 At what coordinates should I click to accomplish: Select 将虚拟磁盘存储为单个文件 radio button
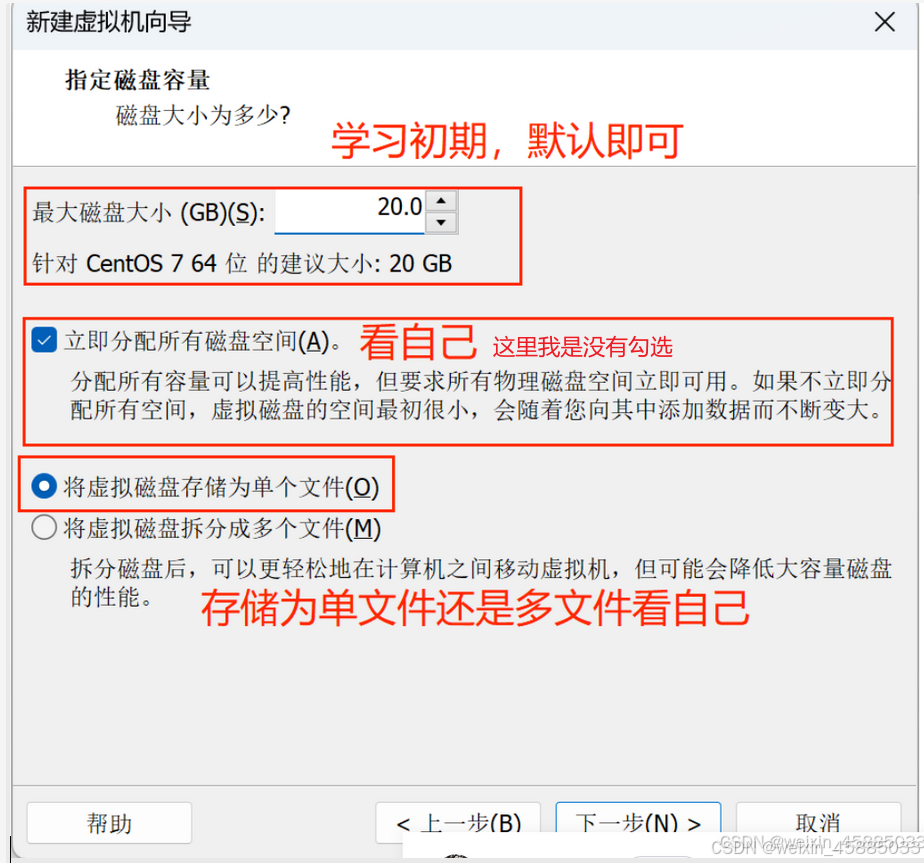click(44, 486)
